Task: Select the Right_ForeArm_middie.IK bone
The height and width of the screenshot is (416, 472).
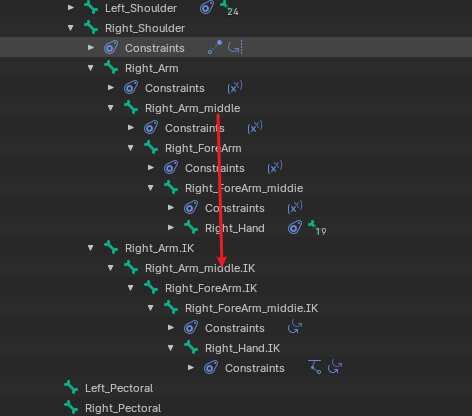Action: pyautogui.click(x=251, y=308)
